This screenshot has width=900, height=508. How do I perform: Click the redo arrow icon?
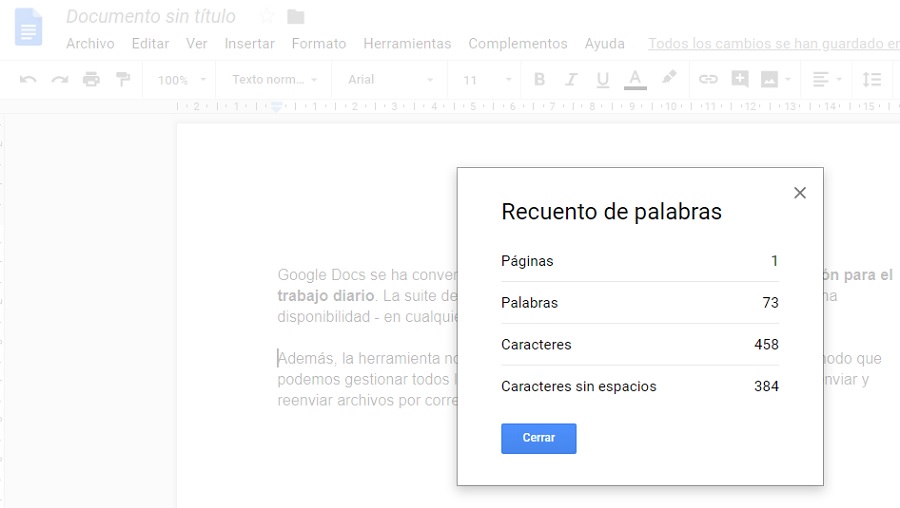click(60, 80)
